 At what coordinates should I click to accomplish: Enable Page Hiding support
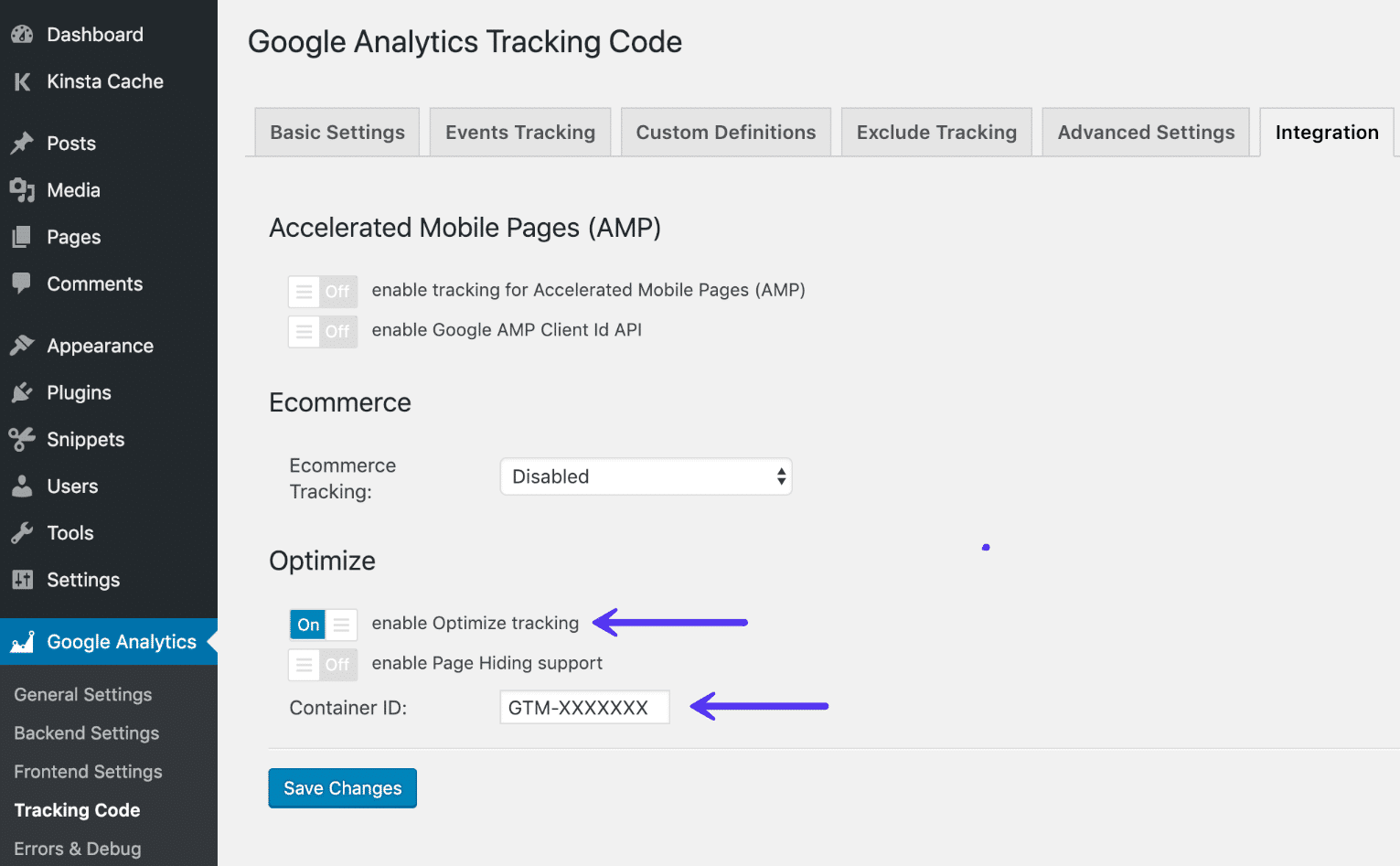[322, 664]
